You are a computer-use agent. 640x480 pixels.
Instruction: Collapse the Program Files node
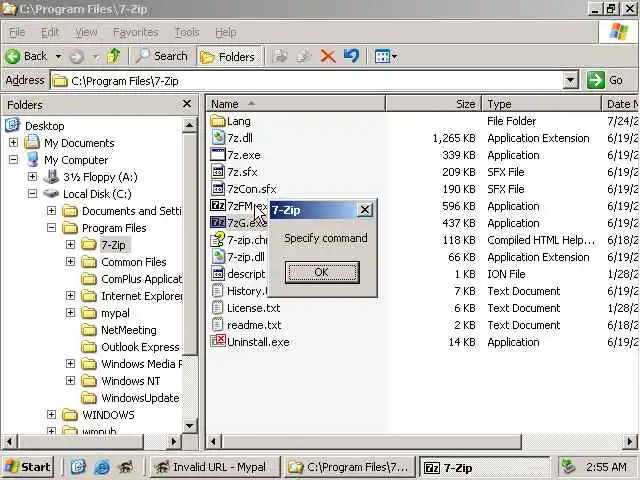[x=51, y=228]
